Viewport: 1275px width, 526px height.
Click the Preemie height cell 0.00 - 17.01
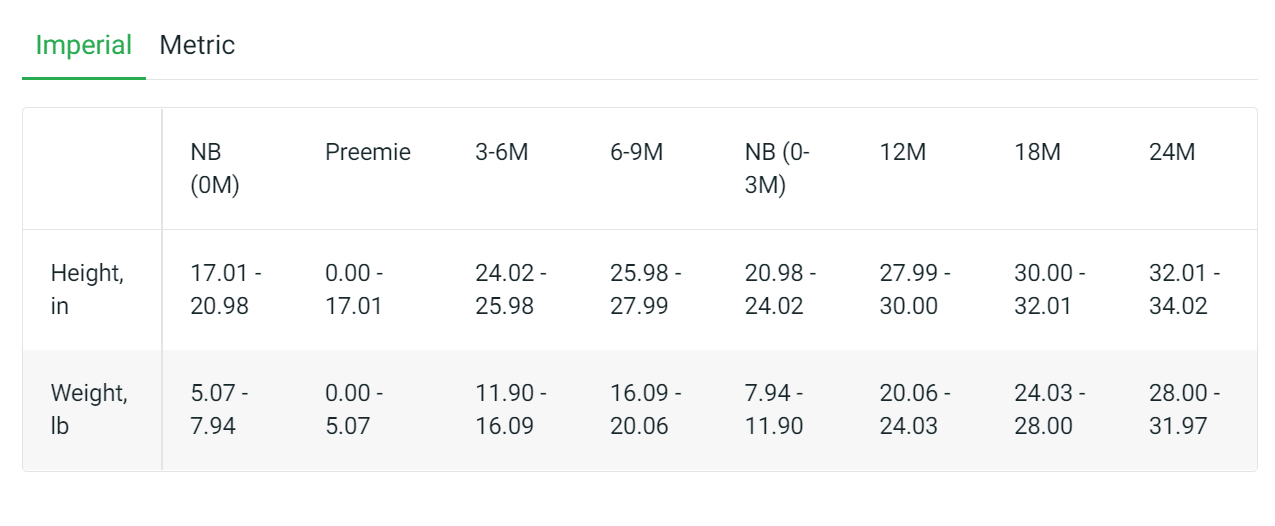354,289
